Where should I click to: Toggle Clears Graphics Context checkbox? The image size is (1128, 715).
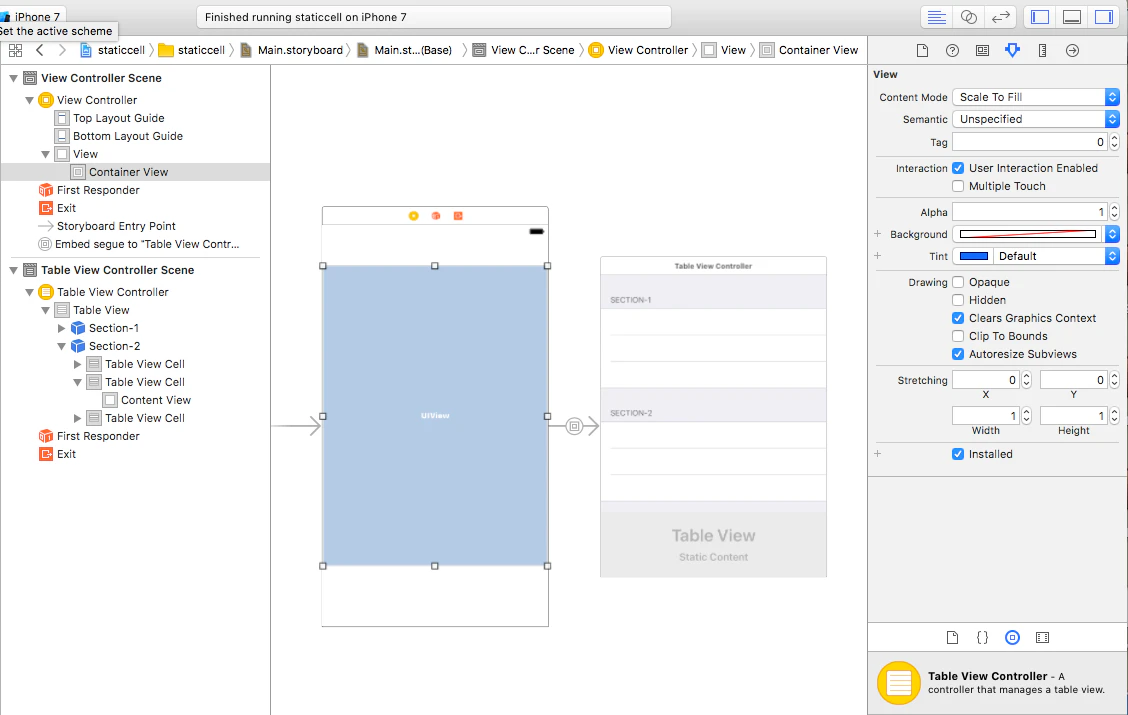click(958, 318)
